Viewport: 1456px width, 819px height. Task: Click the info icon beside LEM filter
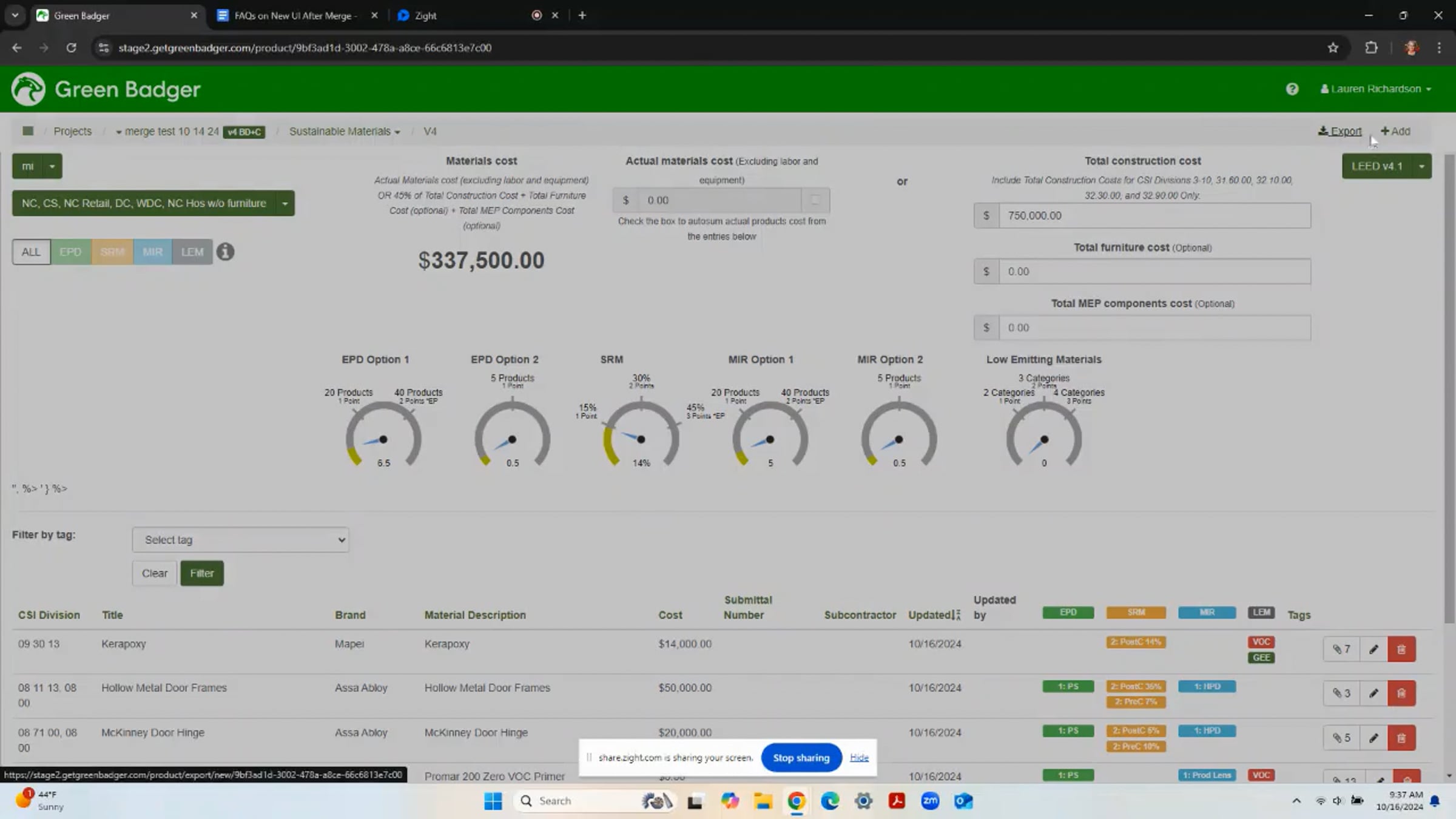[x=225, y=252]
